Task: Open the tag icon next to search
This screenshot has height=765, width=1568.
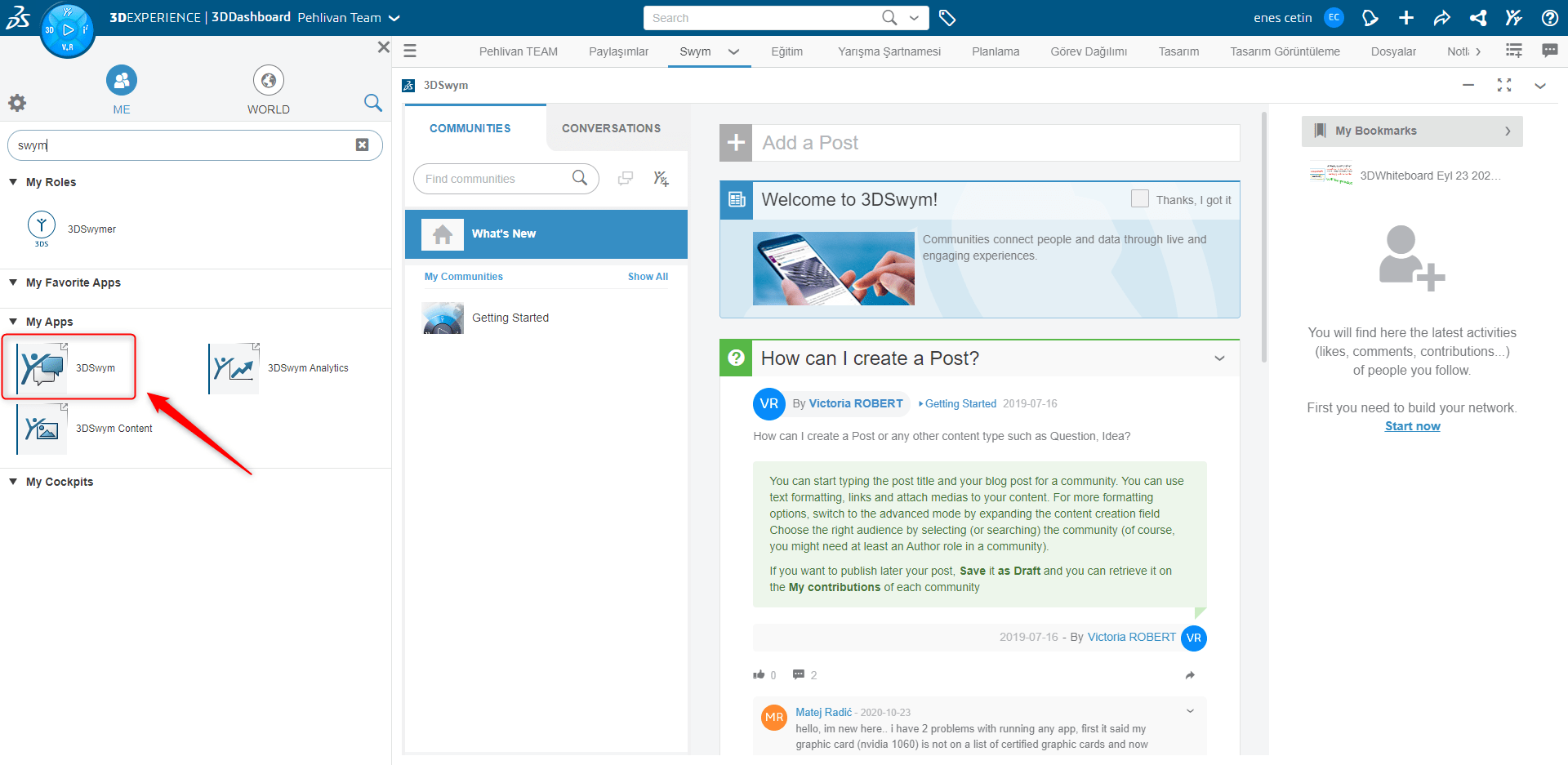Action: tap(947, 18)
